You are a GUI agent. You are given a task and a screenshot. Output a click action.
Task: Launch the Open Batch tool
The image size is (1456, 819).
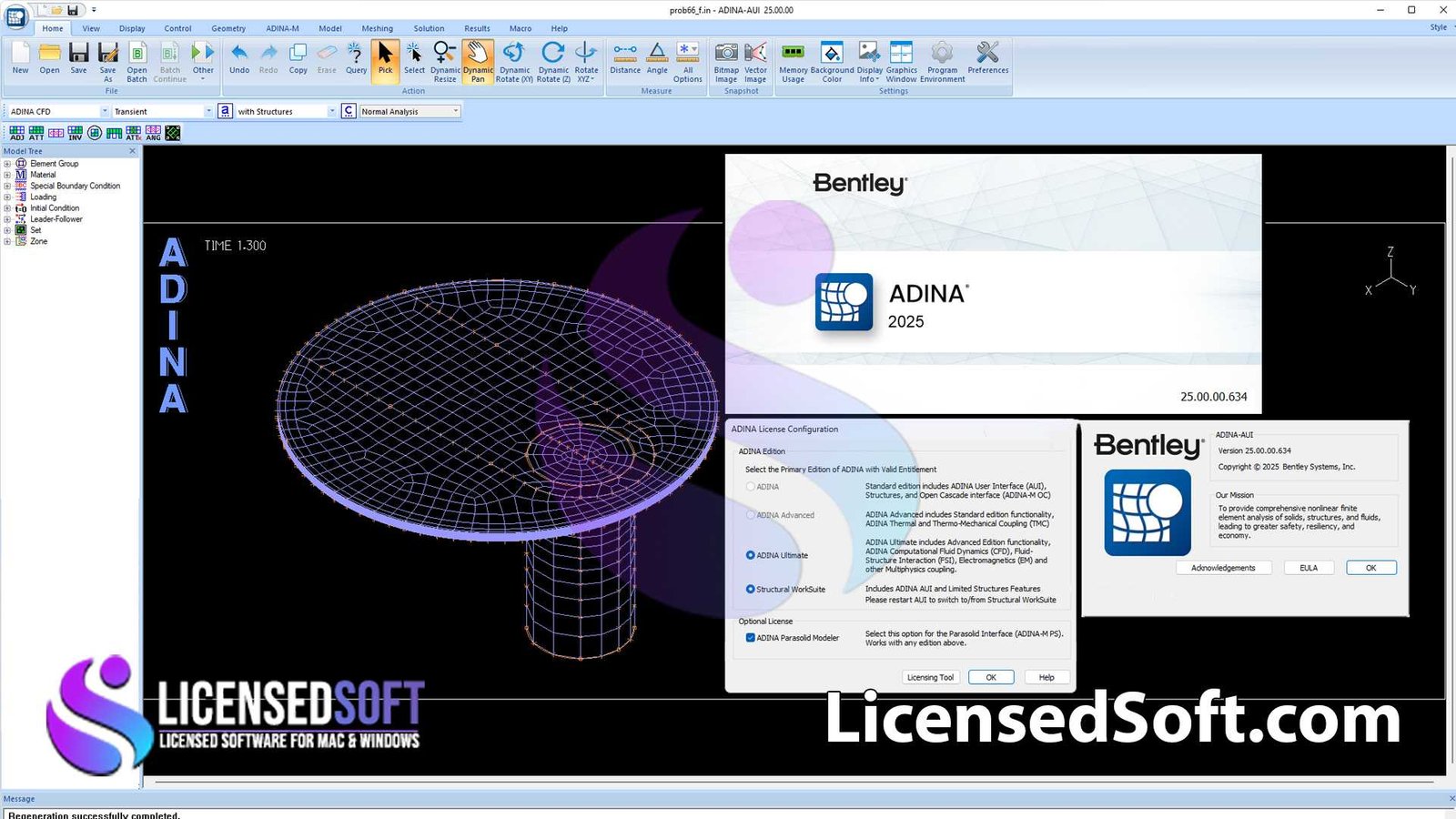pyautogui.click(x=136, y=62)
